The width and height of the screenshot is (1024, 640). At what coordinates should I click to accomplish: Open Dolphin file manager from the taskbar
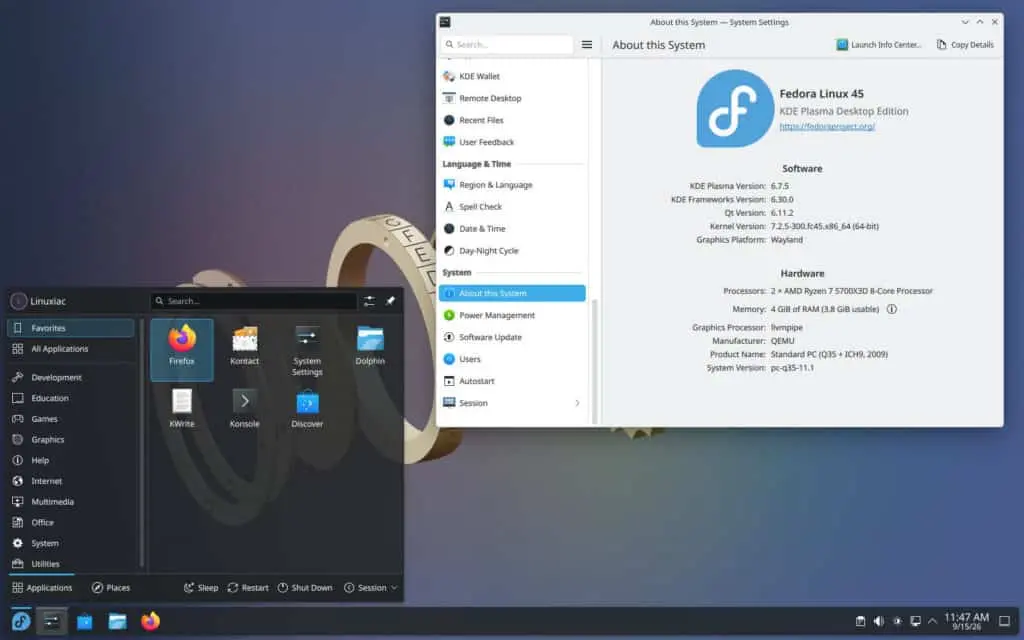coord(118,621)
